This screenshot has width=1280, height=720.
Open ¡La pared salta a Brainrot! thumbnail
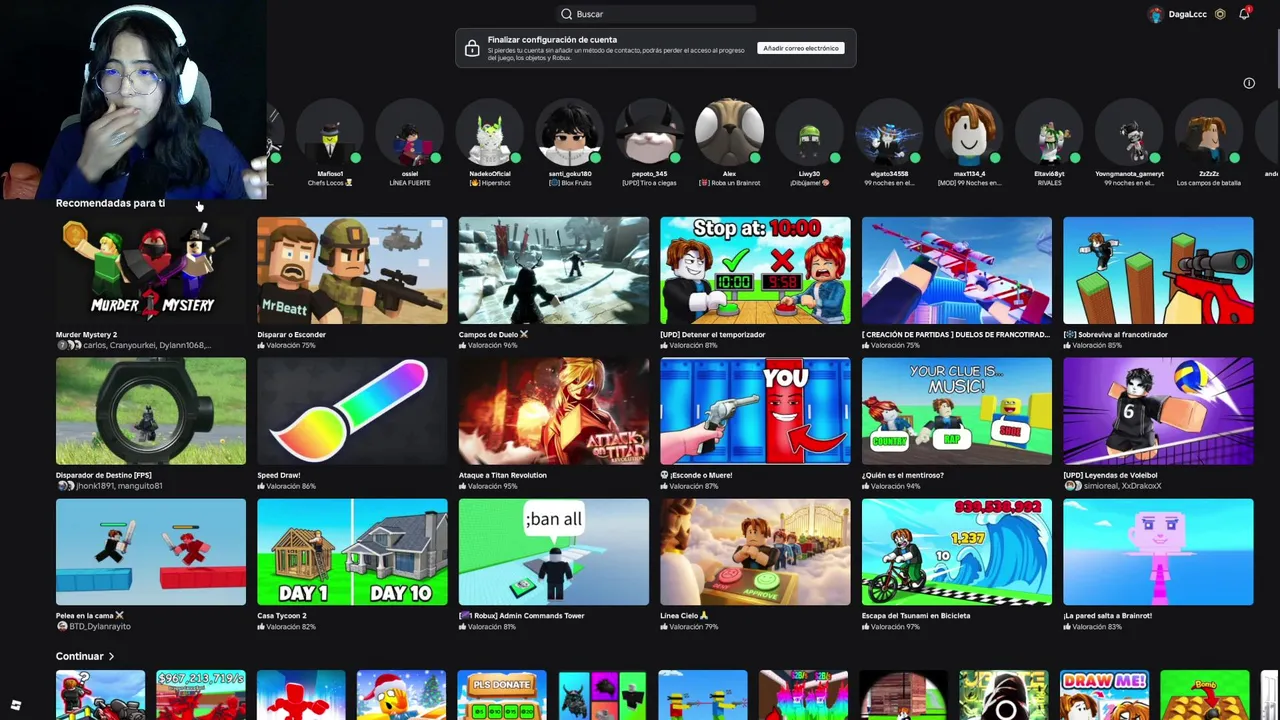pyautogui.click(x=1158, y=552)
